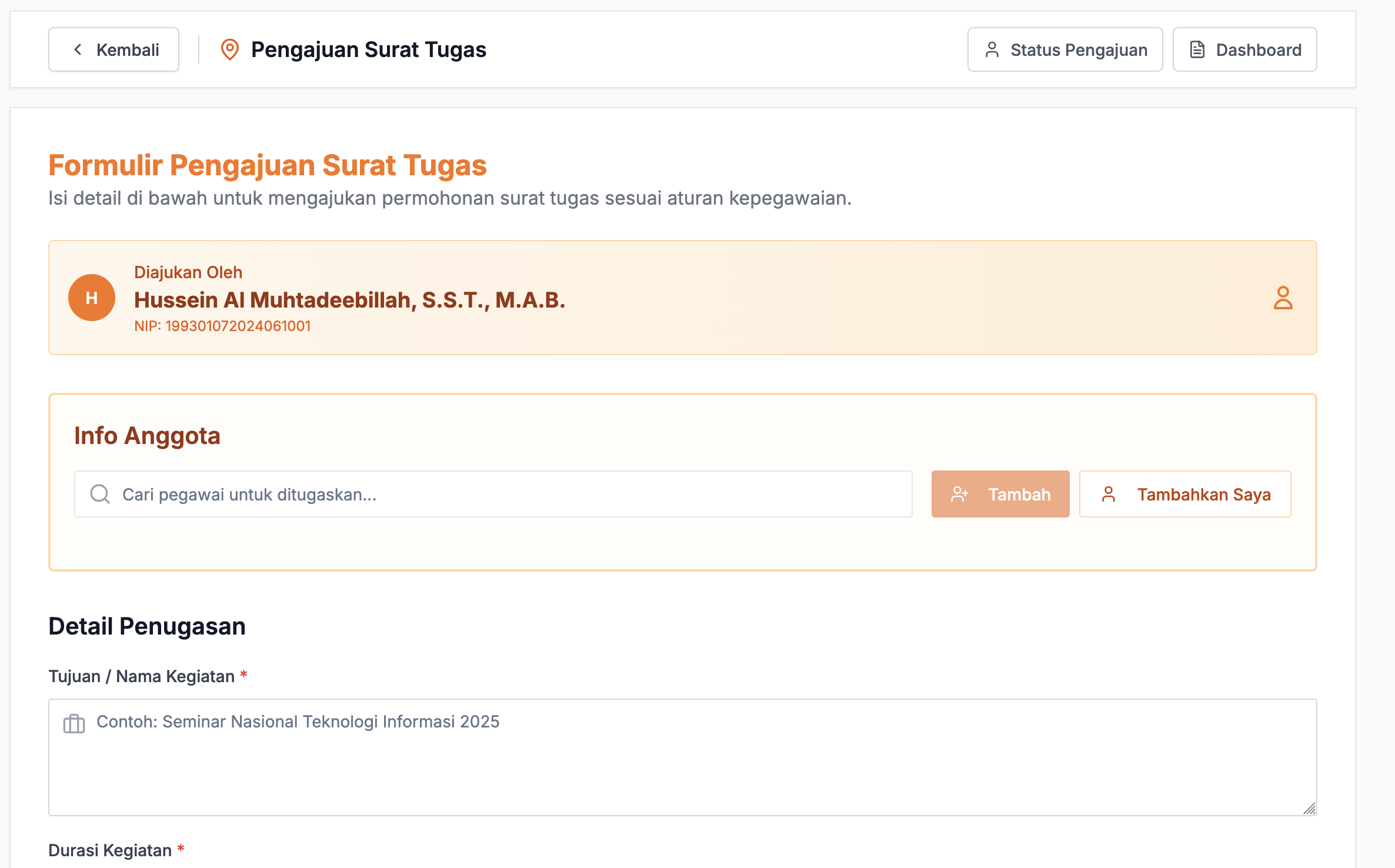Click the location pin icon beside Pengajuan Surat Tugas
Screen dimensions: 1395x868
click(229, 49)
